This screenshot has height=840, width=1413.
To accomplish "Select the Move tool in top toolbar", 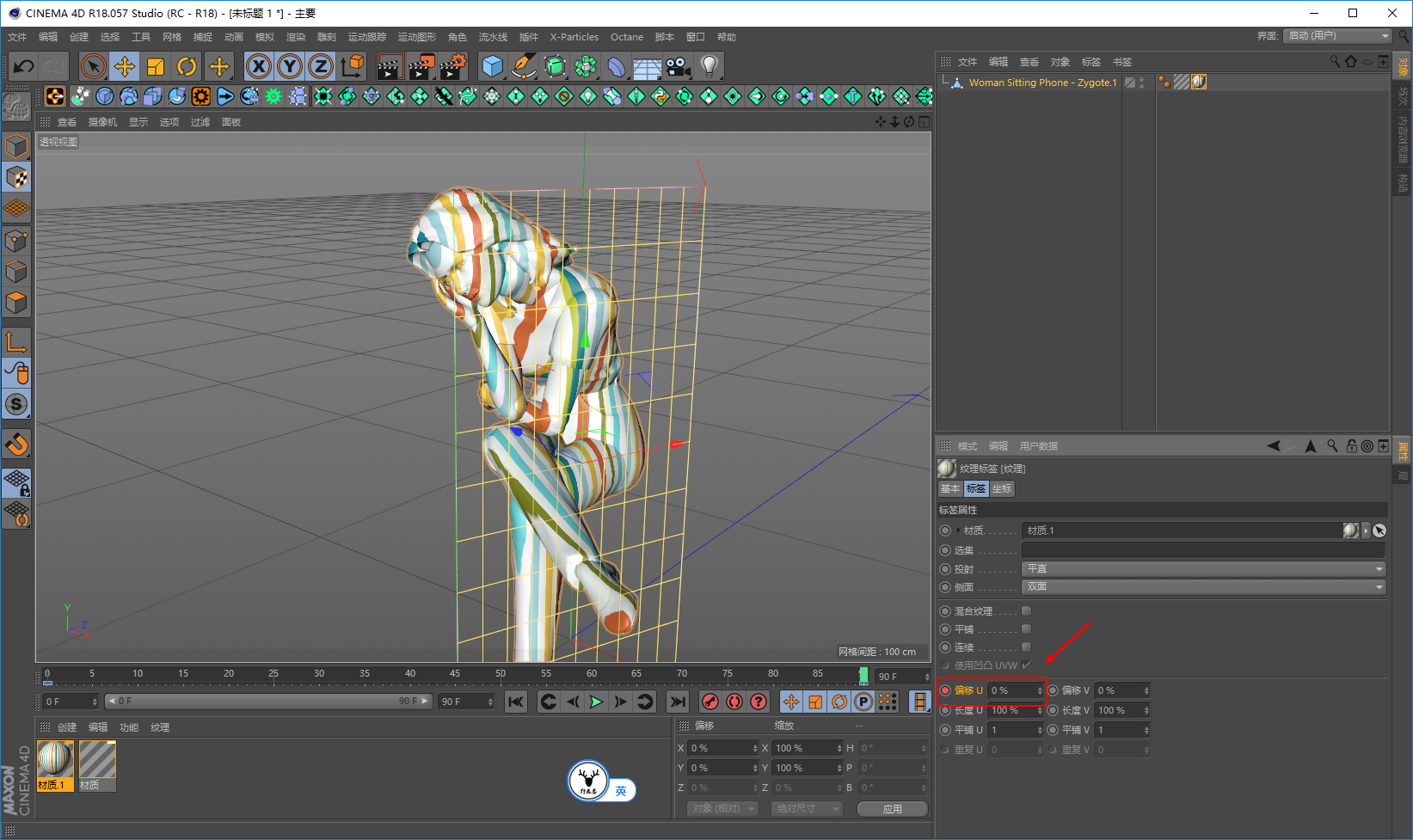I will [x=124, y=66].
